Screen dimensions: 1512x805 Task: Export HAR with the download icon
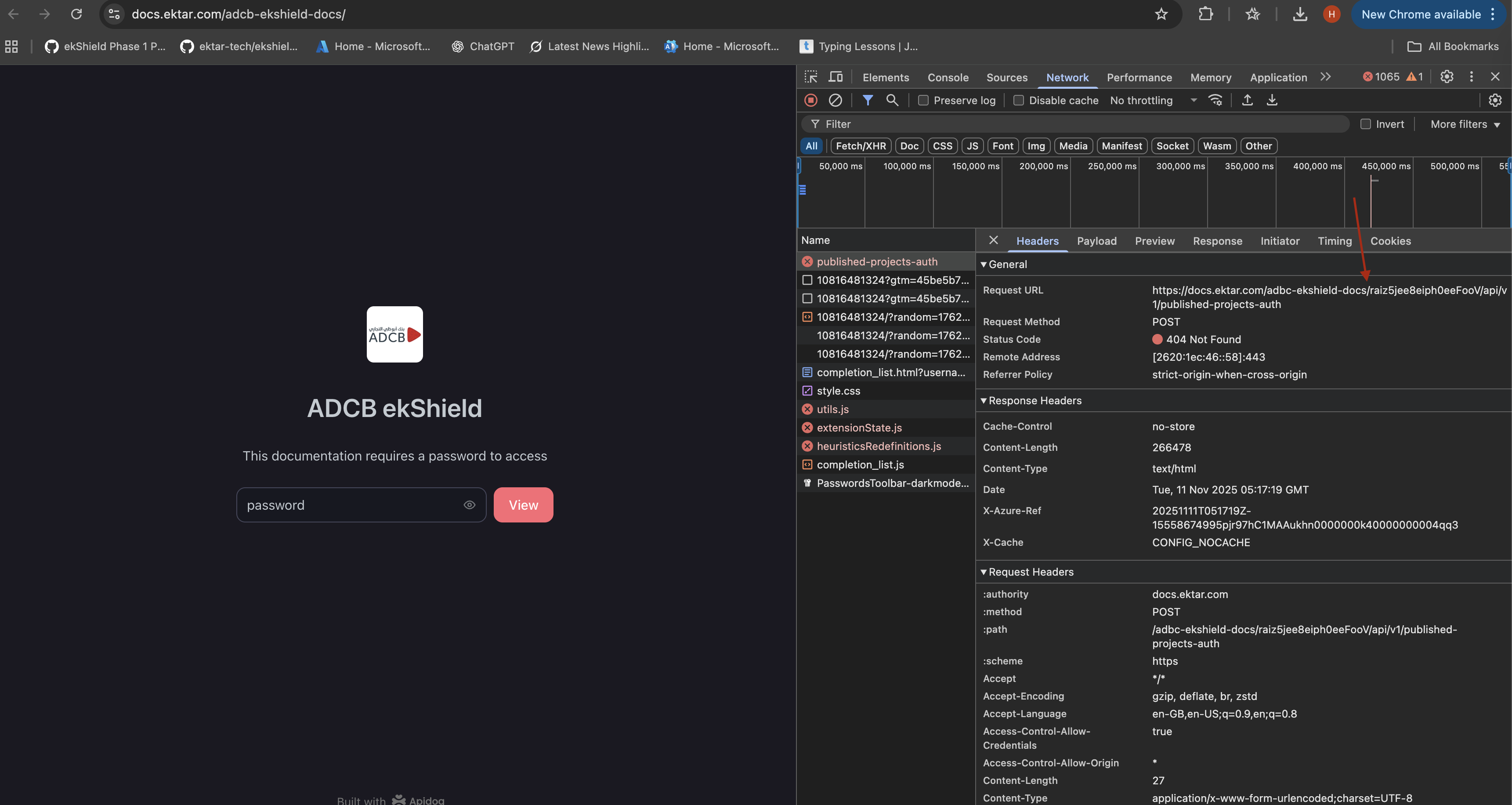click(1271, 100)
